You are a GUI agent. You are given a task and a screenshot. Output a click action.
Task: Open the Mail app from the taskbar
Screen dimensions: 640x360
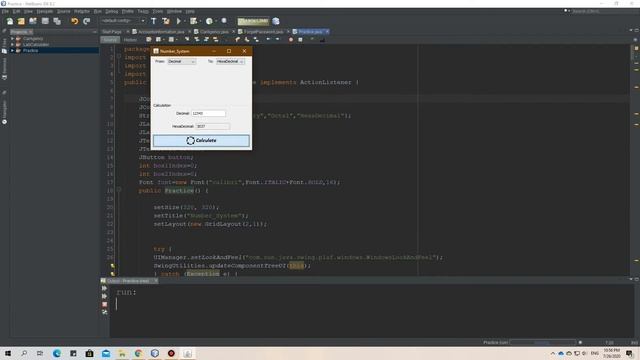point(106,353)
